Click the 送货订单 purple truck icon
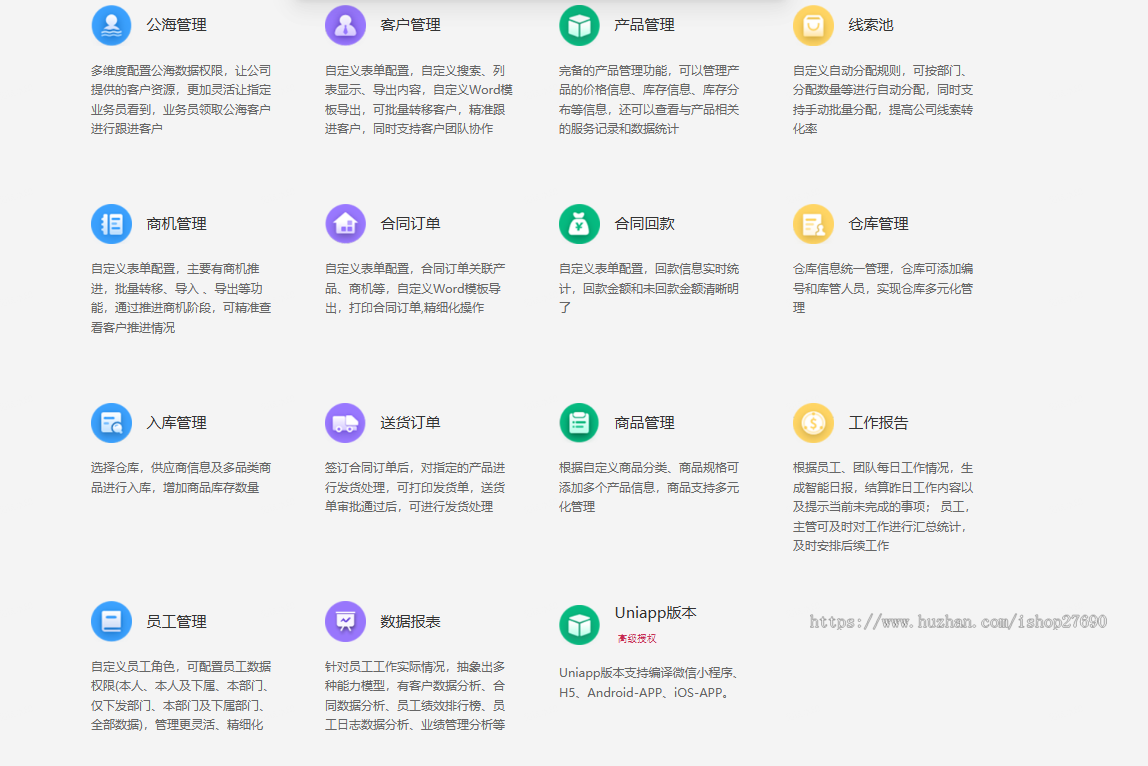Viewport: 1148px width, 766px height. [345, 423]
